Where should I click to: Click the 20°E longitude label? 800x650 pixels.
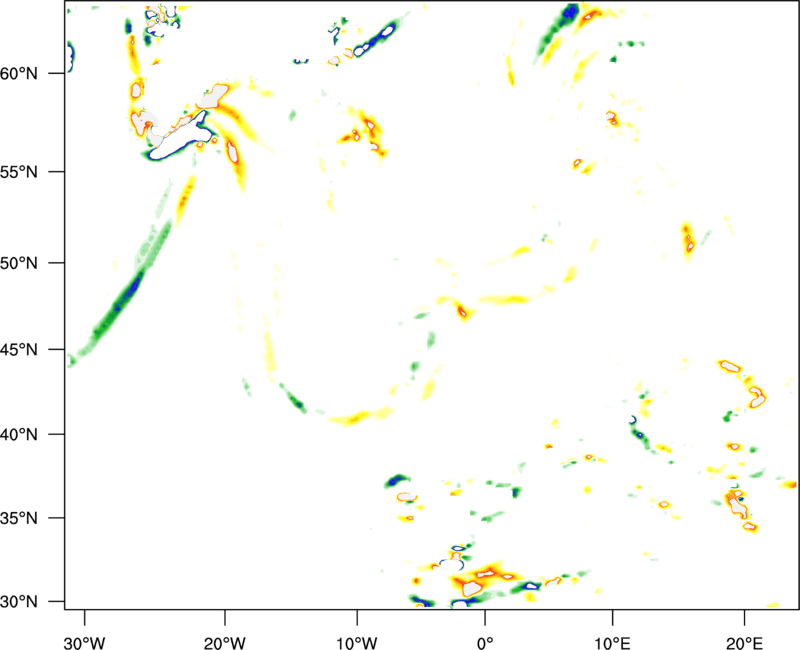point(744,643)
